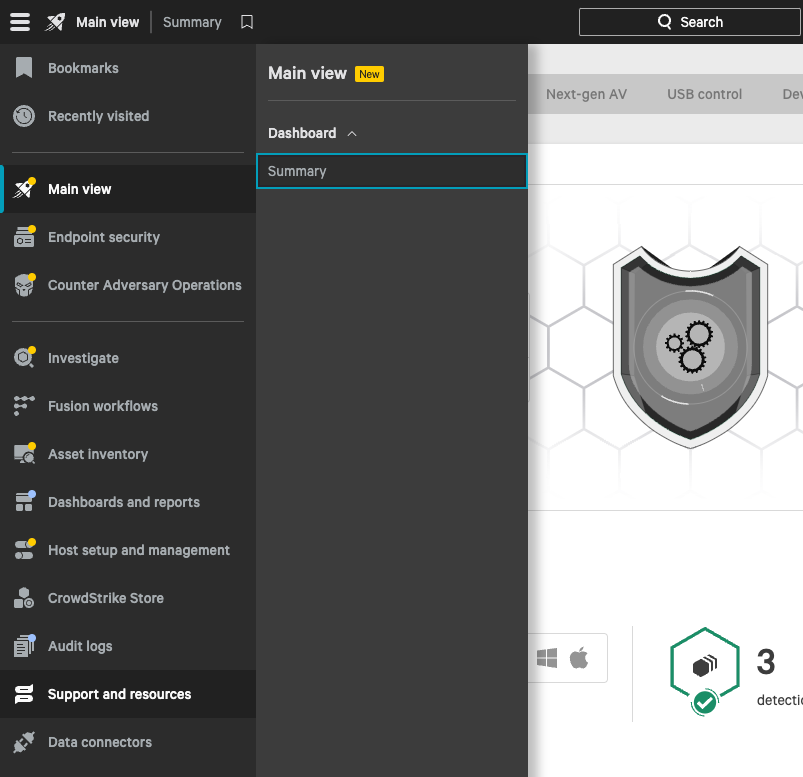Switch to the USB control tab
803x777 pixels.
[x=704, y=94]
